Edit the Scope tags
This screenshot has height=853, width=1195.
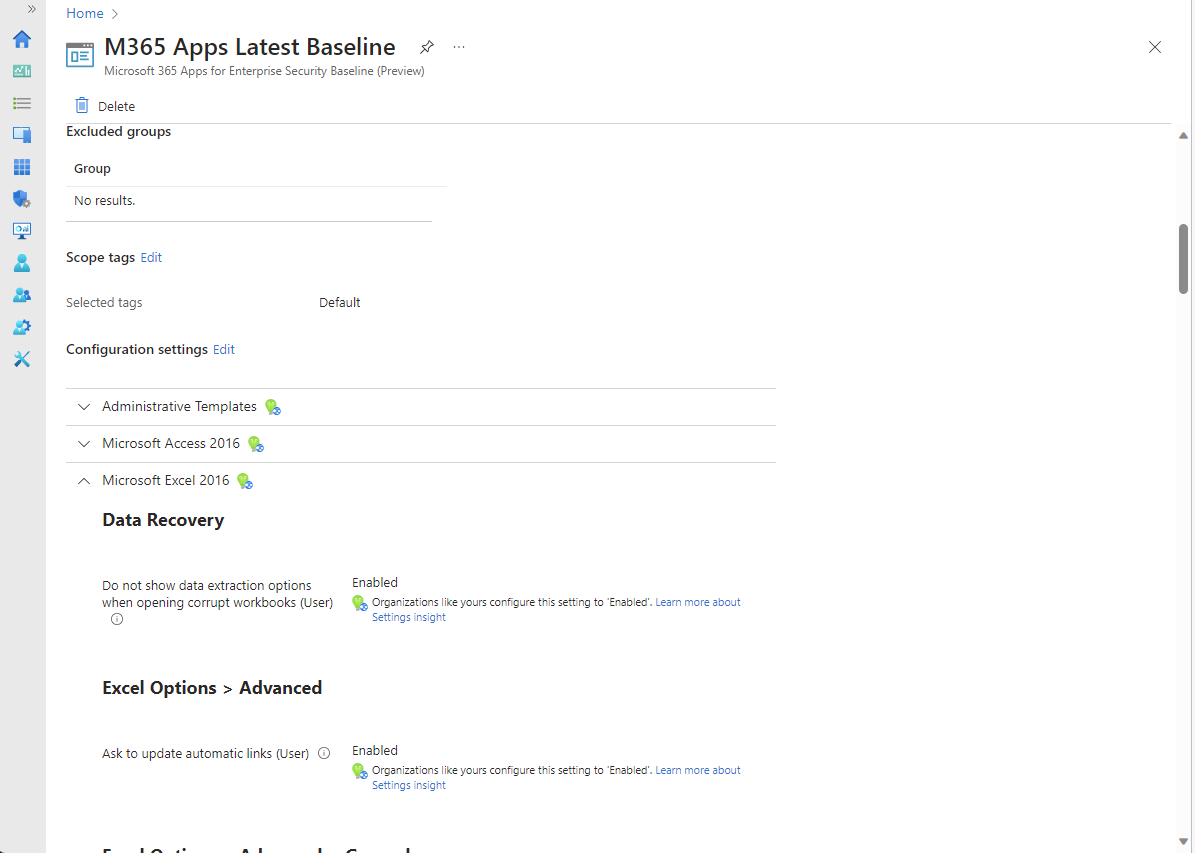pyautogui.click(x=151, y=257)
